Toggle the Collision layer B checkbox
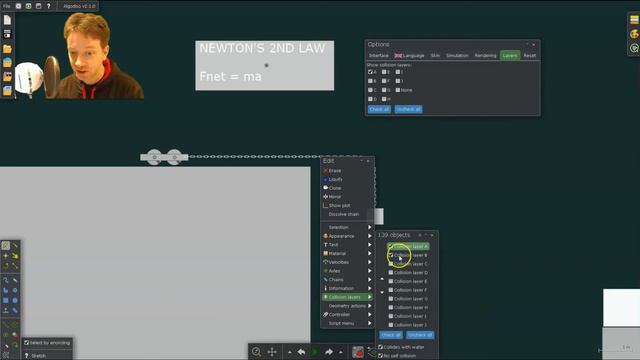The image size is (640, 360). pyautogui.click(x=391, y=255)
